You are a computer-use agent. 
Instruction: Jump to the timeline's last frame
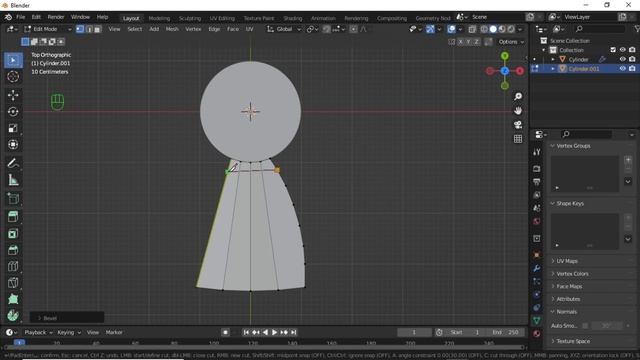click(293, 332)
